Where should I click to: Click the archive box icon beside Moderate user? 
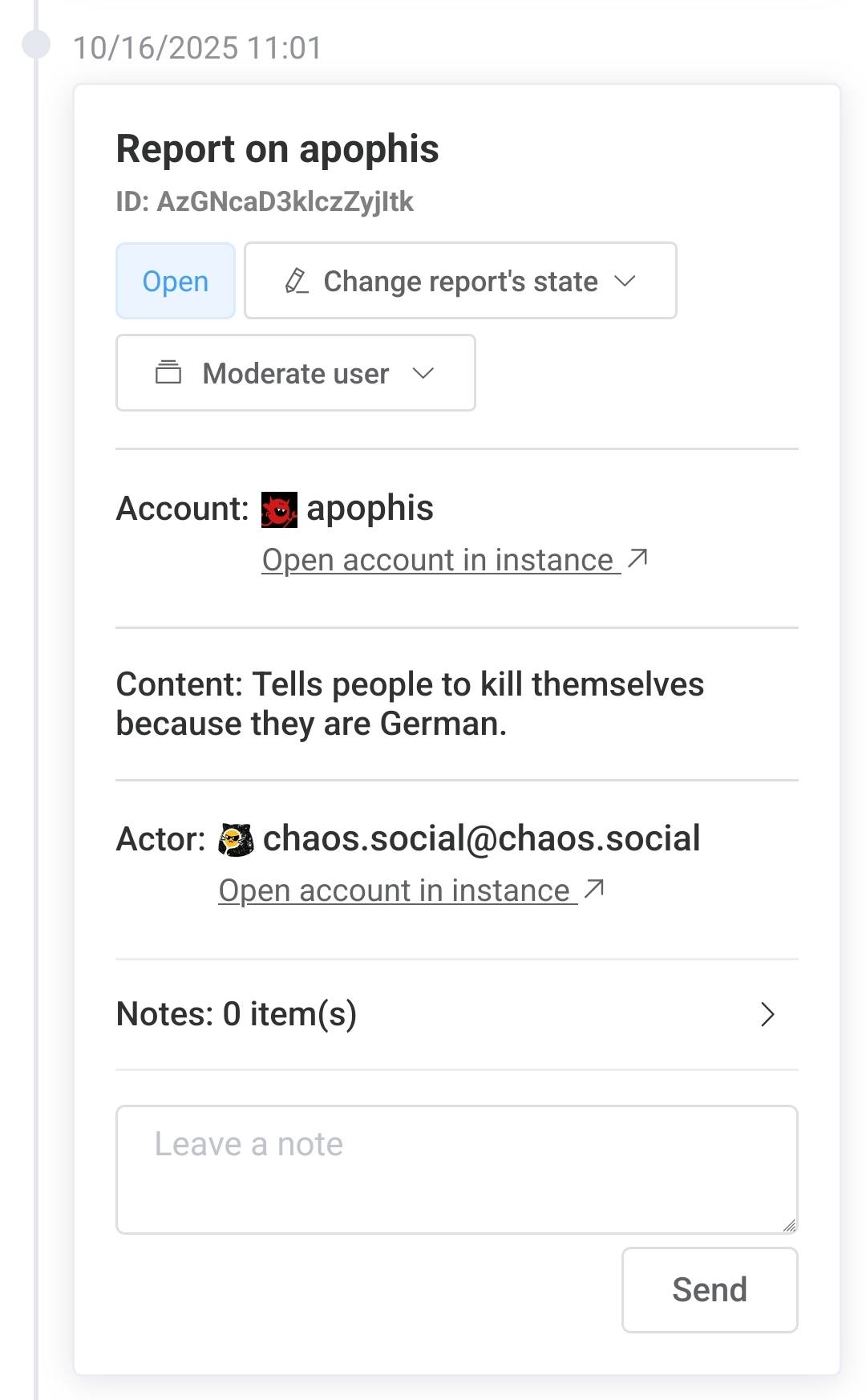coord(168,373)
